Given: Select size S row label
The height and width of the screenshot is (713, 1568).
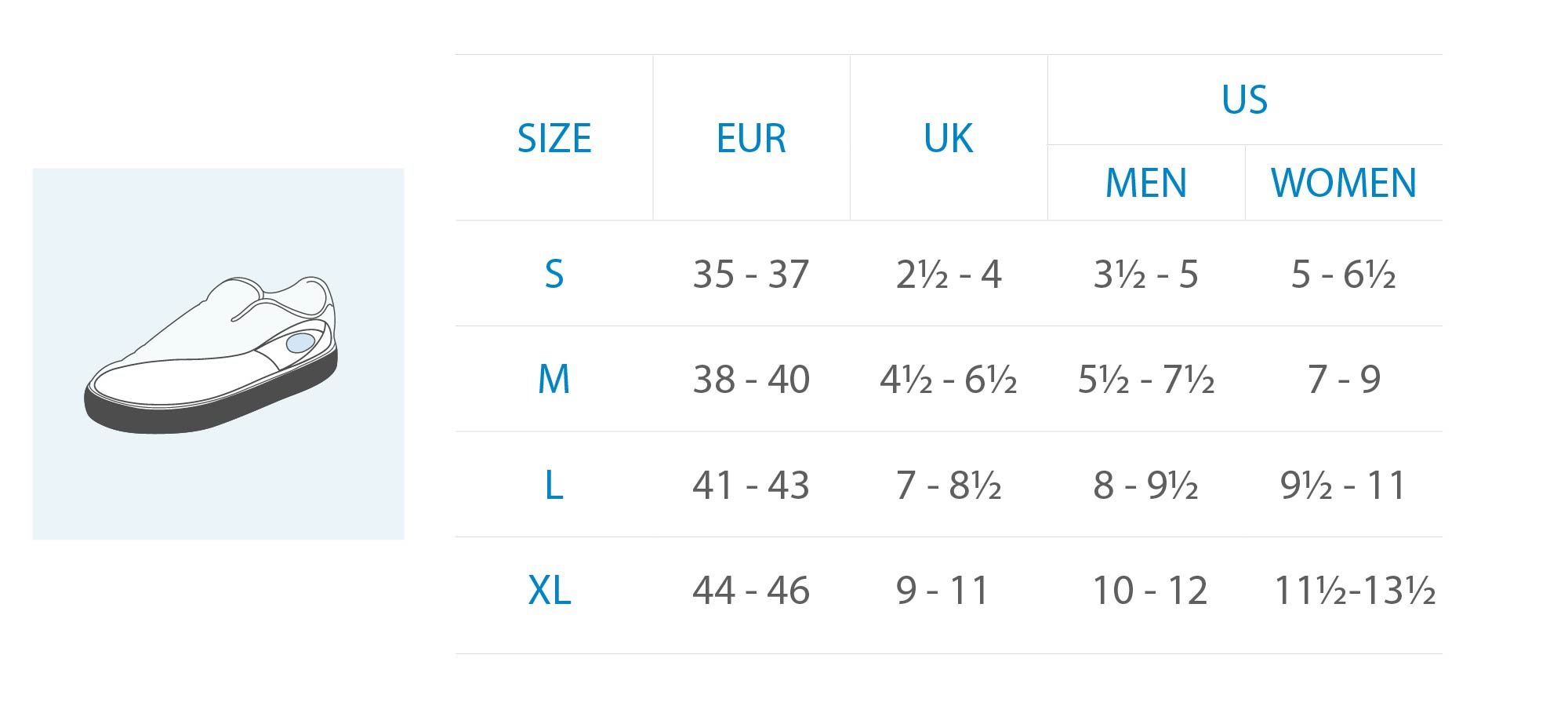Looking at the screenshot, I should click(554, 275).
